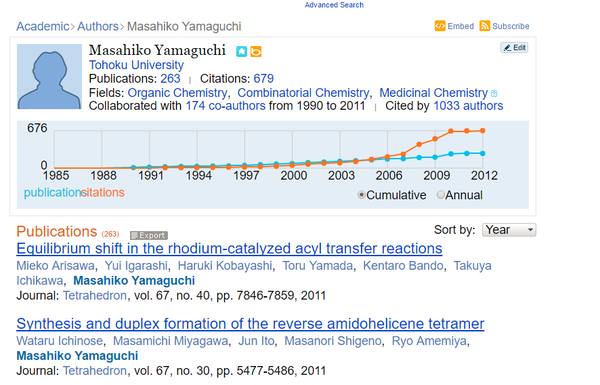600x385 pixels.
Task: Click the small icon after Medicinal Chemistry
Action: [494, 93]
